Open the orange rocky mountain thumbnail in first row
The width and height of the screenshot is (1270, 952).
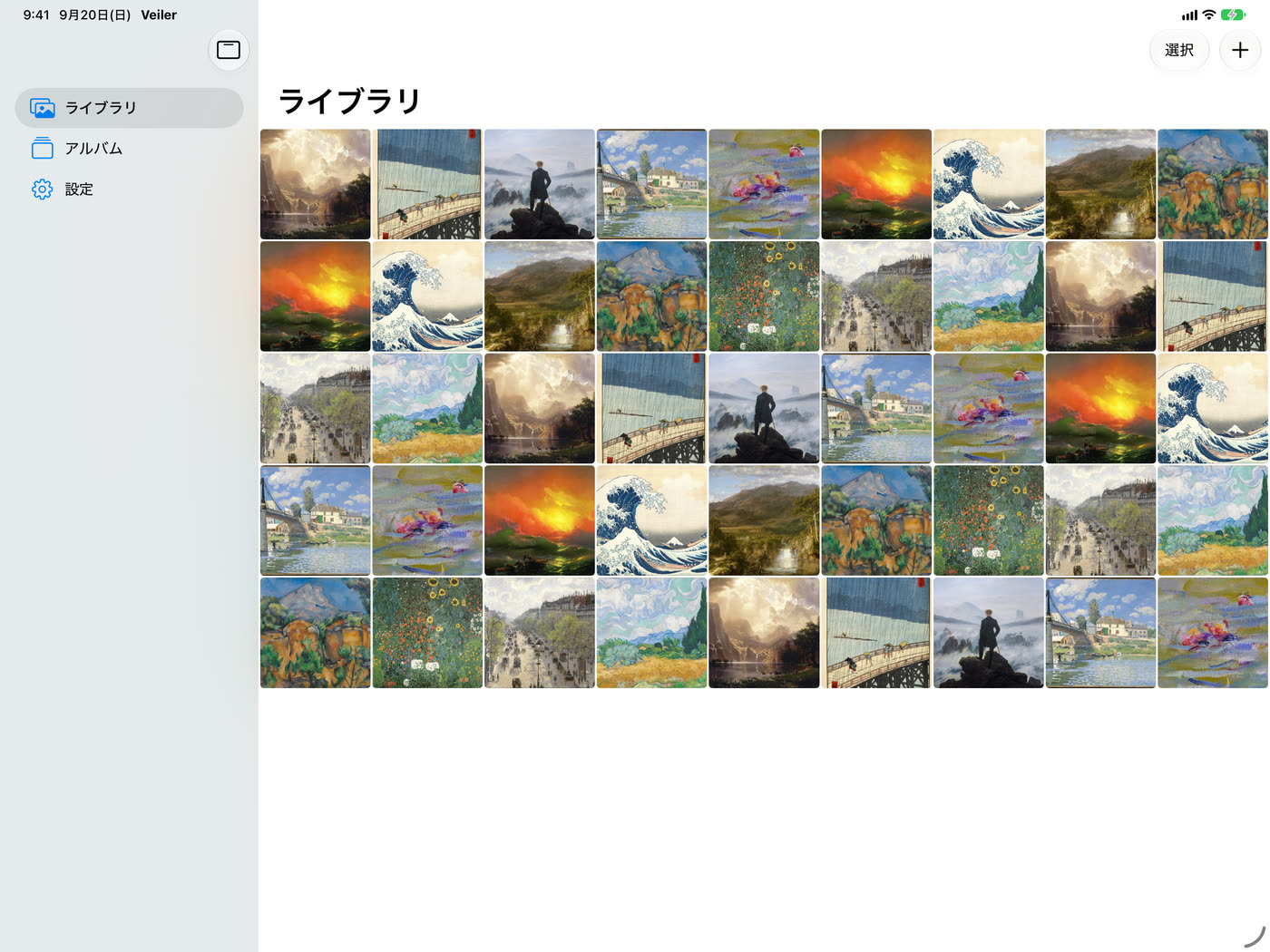[x=1213, y=184]
